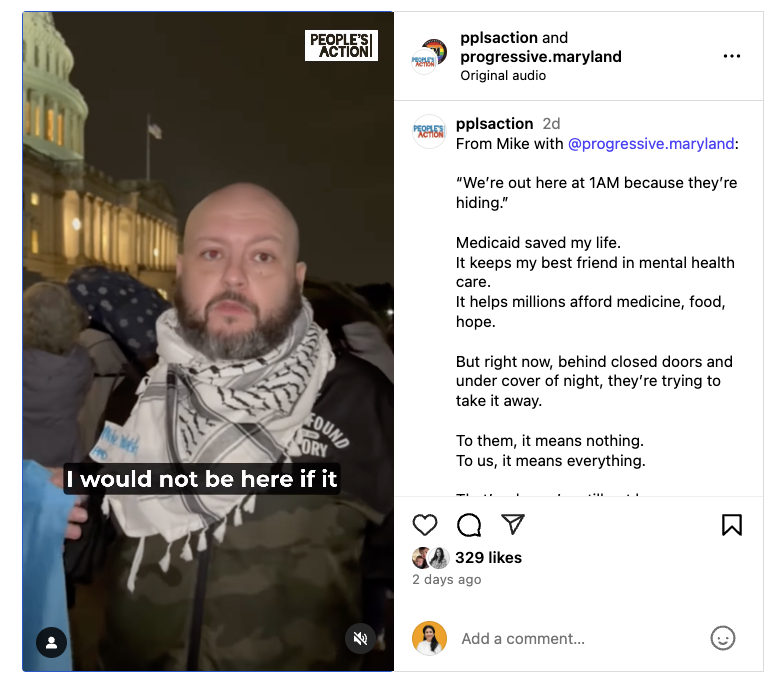Unmute the video with the speaker icon
778x686 pixels.
pyautogui.click(x=360, y=638)
